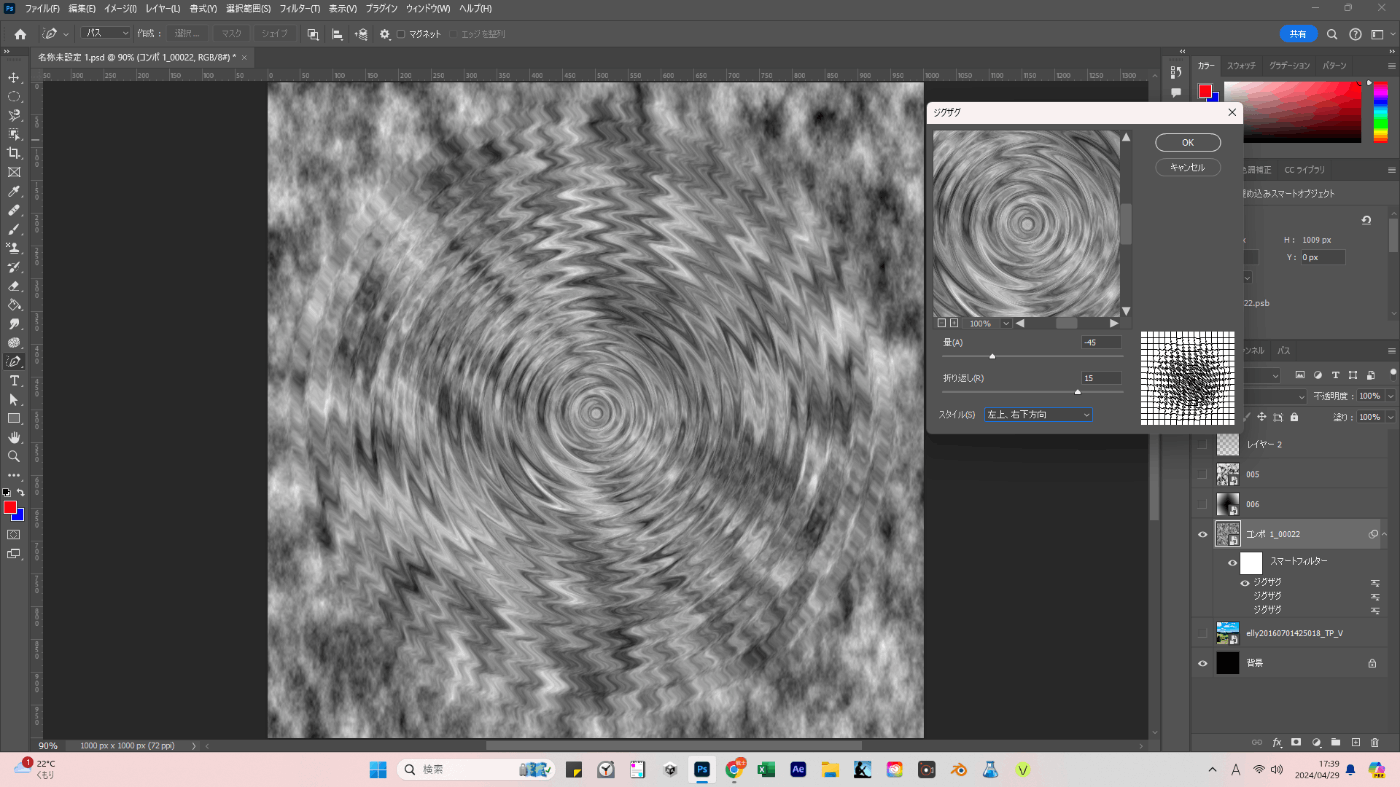Open the パス mode dropdown in options bar
The width and height of the screenshot is (1400, 787).
click(105, 33)
